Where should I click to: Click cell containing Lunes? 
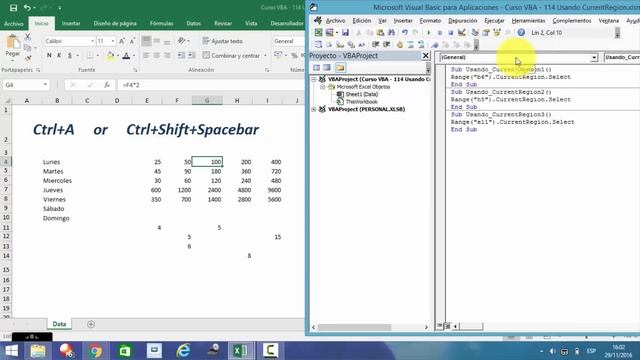click(x=57, y=162)
